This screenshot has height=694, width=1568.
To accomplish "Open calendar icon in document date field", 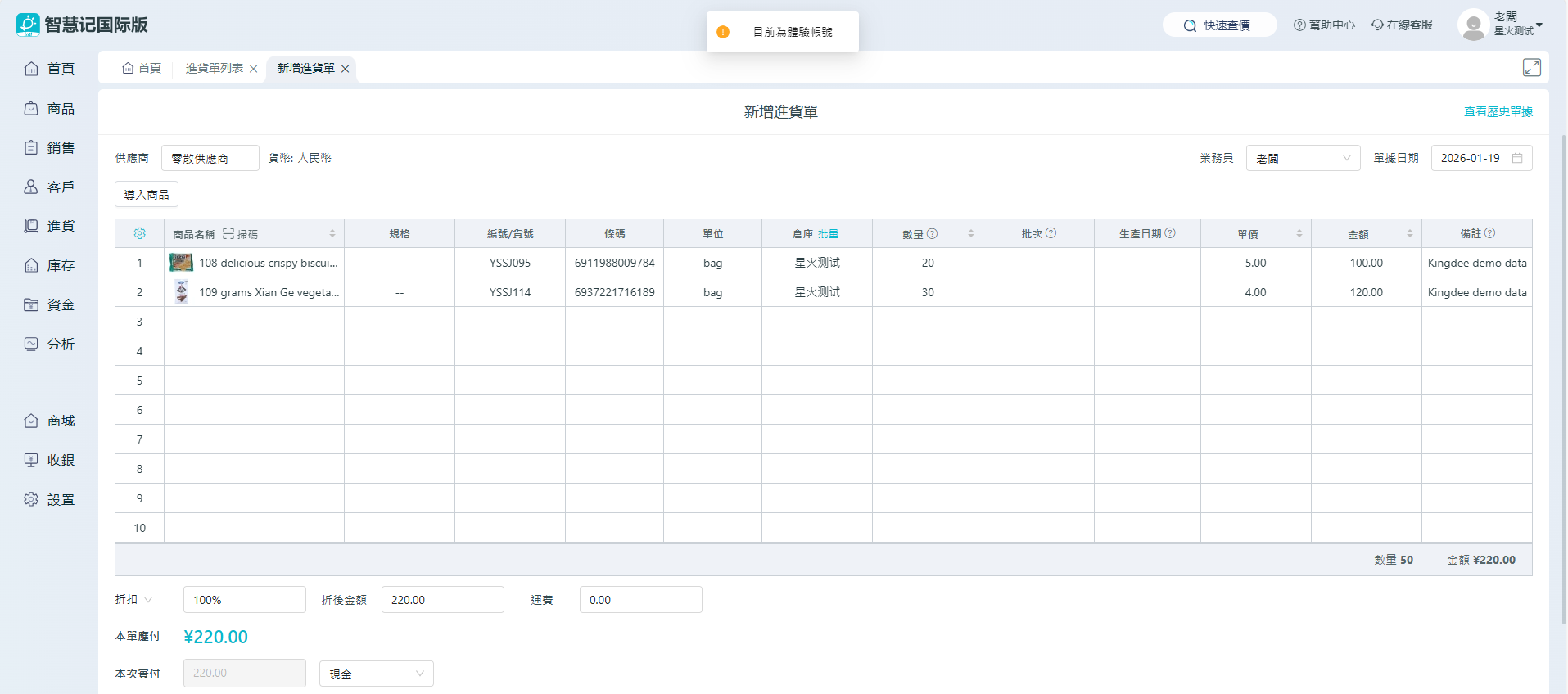I will click(x=1517, y=158).
